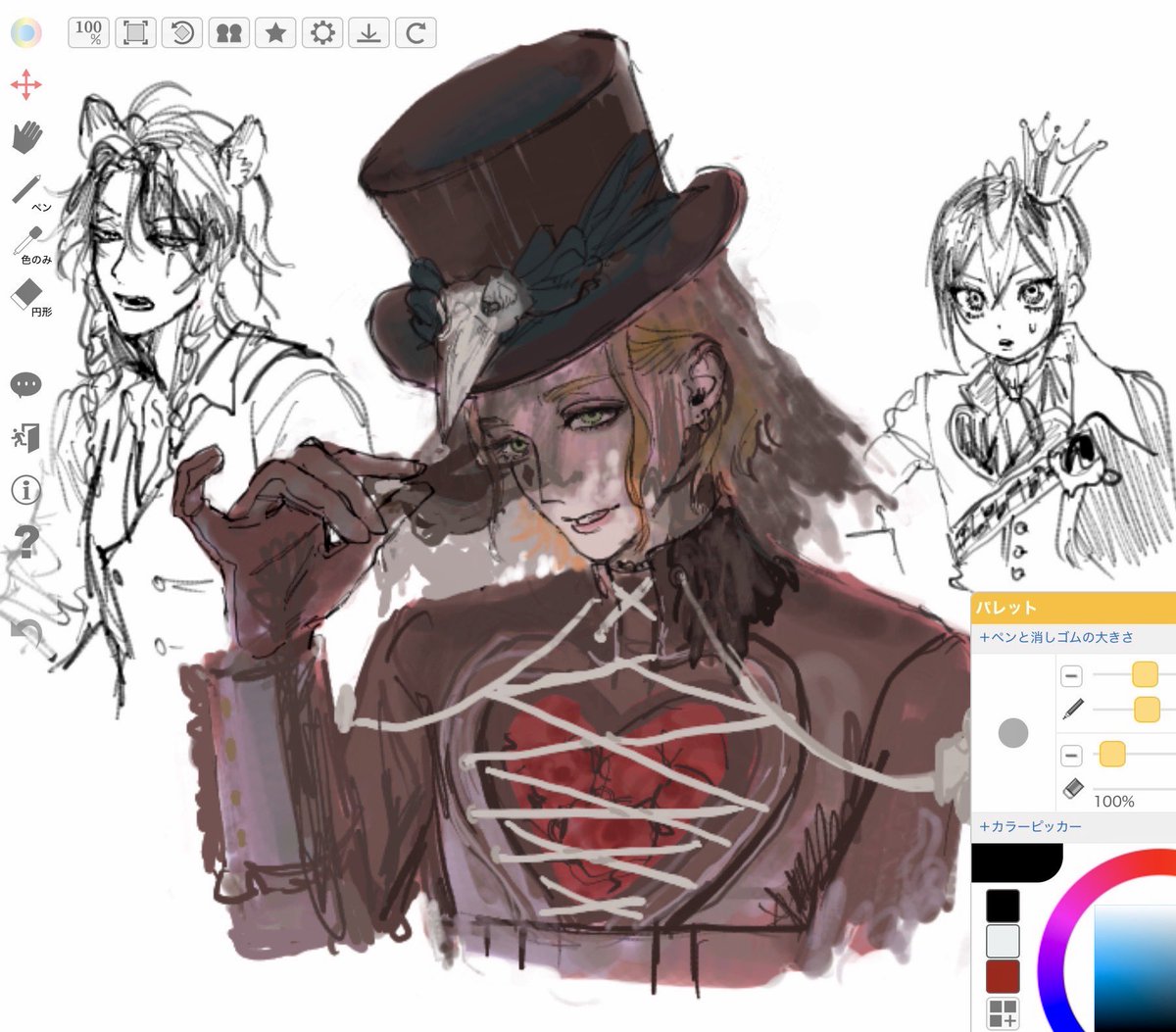Viewport: 1176px width, 1032px height.
Task: Click the large current color black tab
Action: (1017, 862)
